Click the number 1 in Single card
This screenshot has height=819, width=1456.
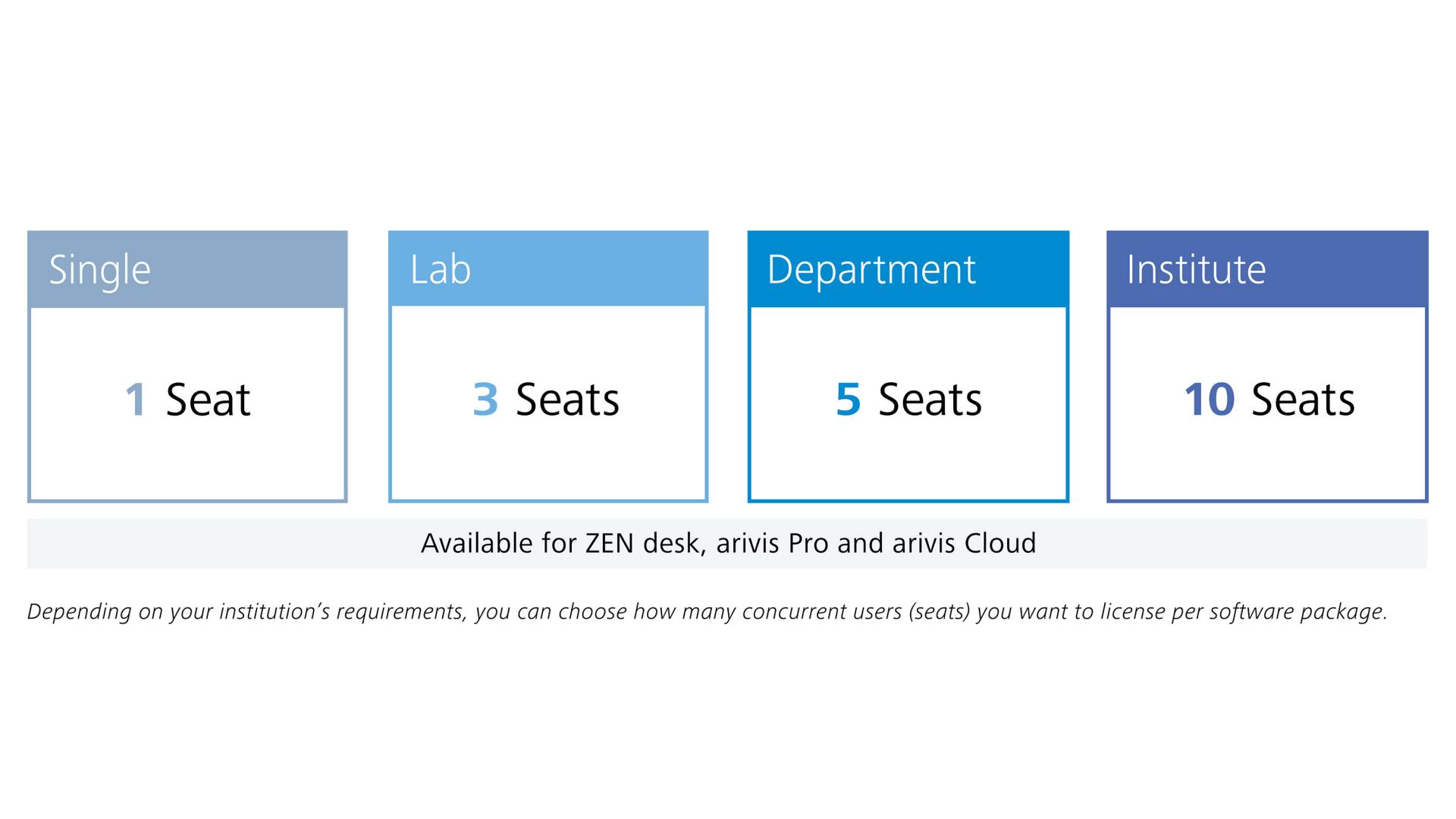click(136, 400)
